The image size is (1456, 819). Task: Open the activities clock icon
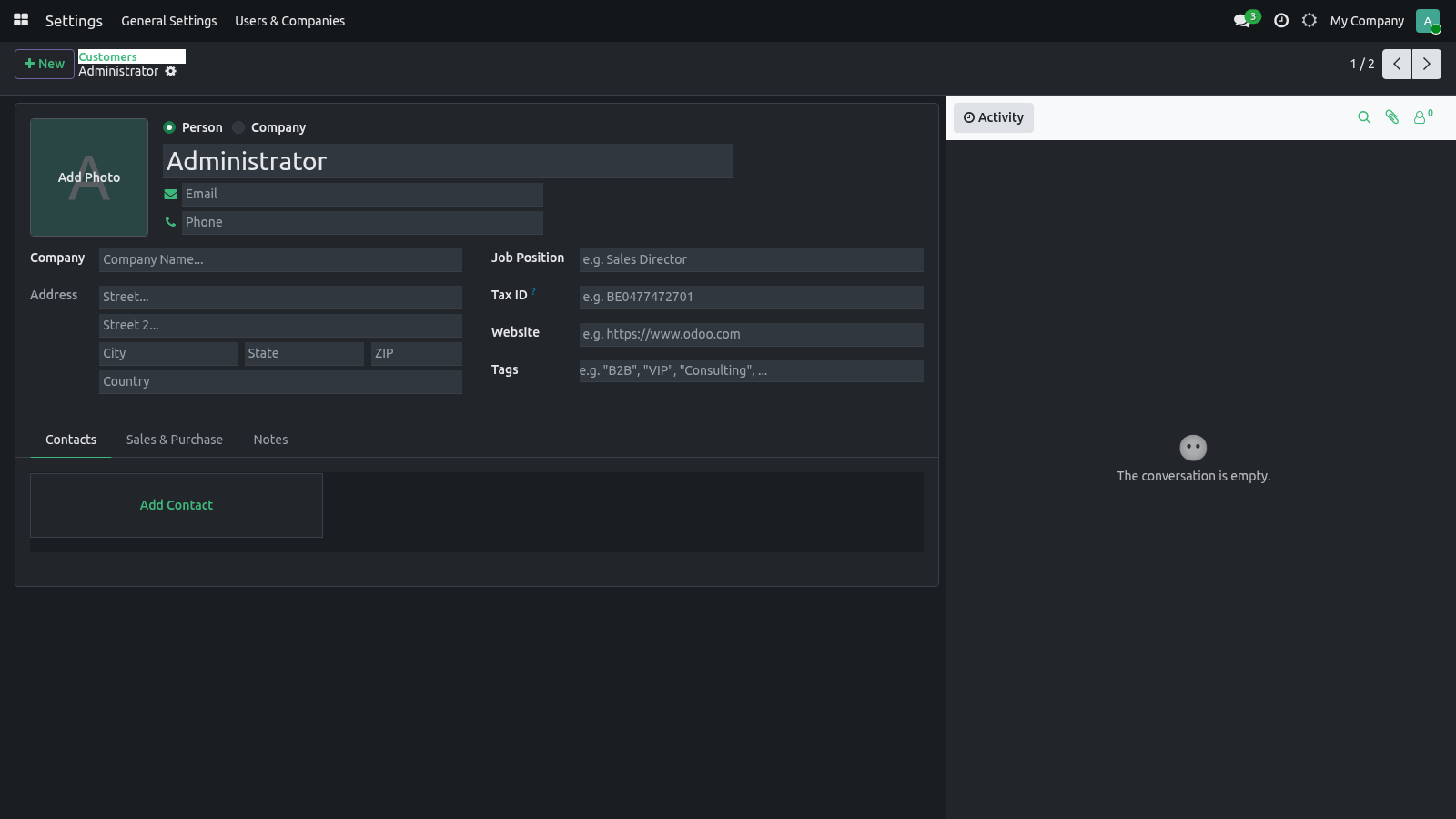tap(1281, 20)
